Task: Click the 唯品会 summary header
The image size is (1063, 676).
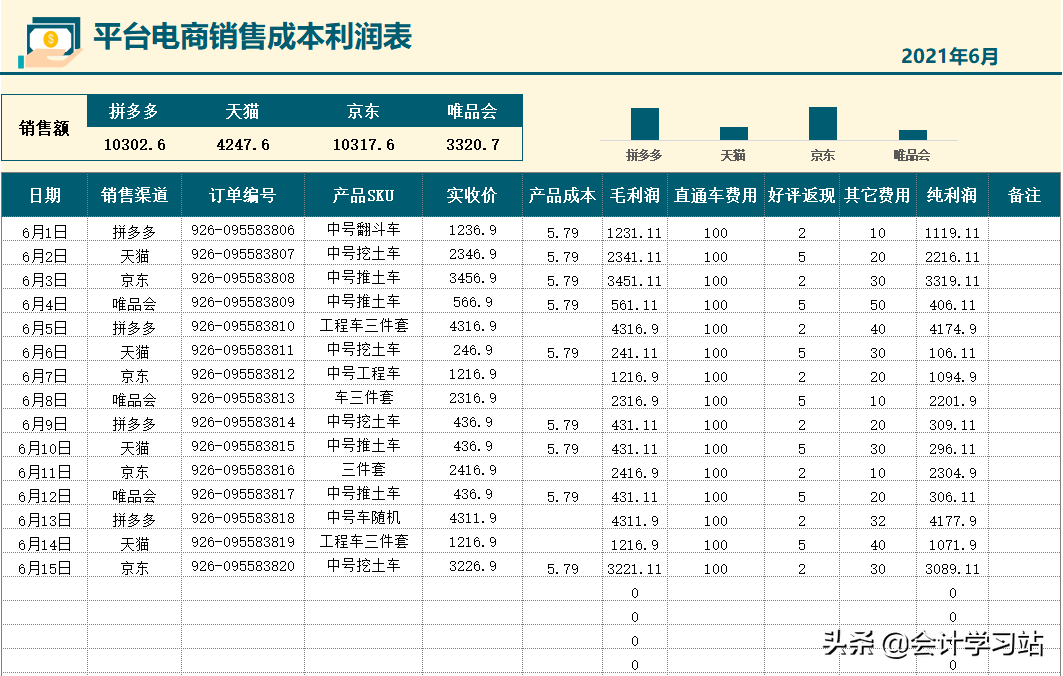Action: [x=473, y=111]
